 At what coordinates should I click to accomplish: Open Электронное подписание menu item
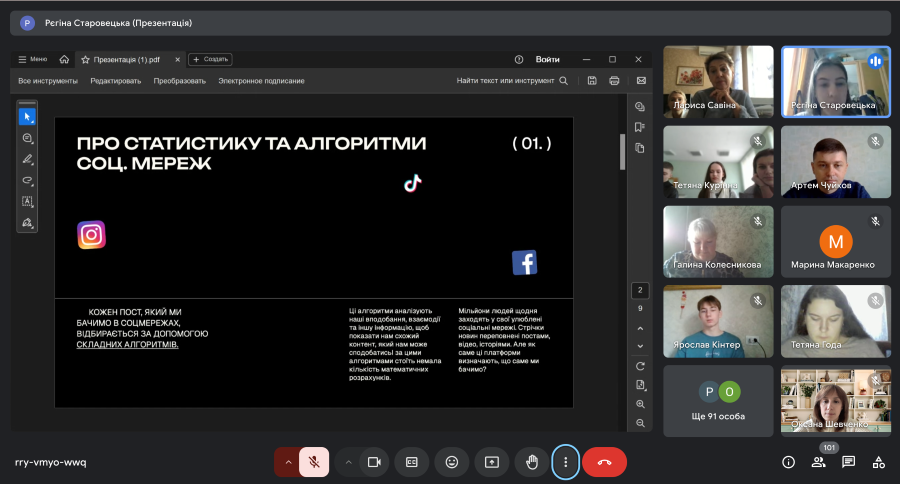[261, 81]
